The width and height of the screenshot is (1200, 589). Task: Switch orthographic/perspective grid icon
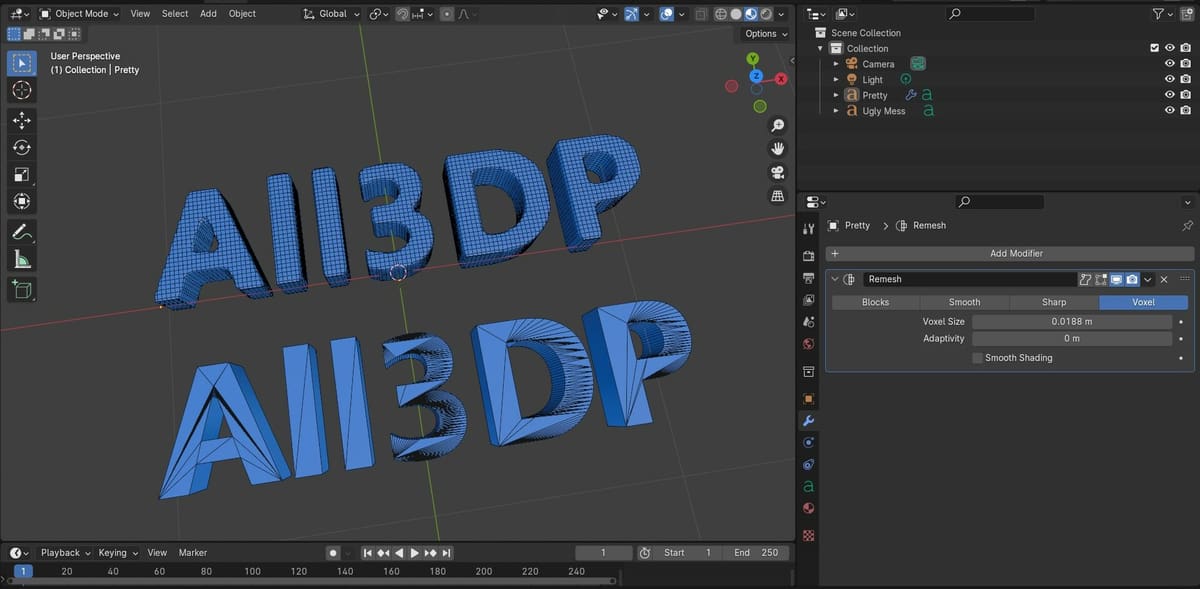click(x=778, y=196)
